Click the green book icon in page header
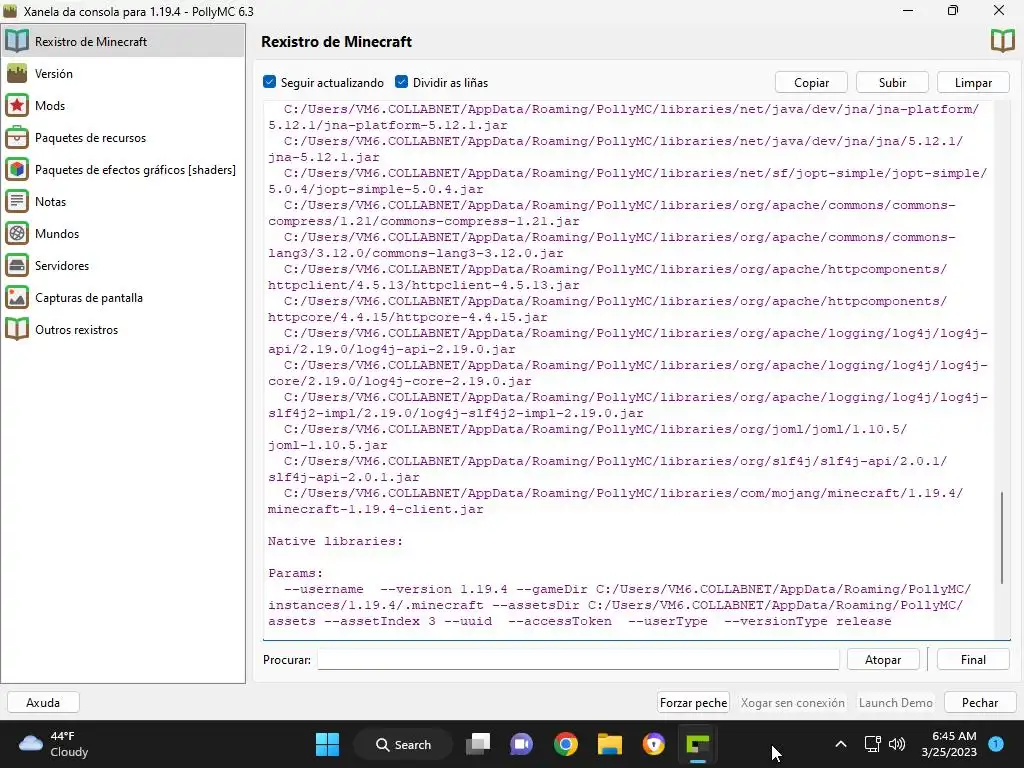Image resolution: width=1024 pixels, height=768 pixels. 1002,41
